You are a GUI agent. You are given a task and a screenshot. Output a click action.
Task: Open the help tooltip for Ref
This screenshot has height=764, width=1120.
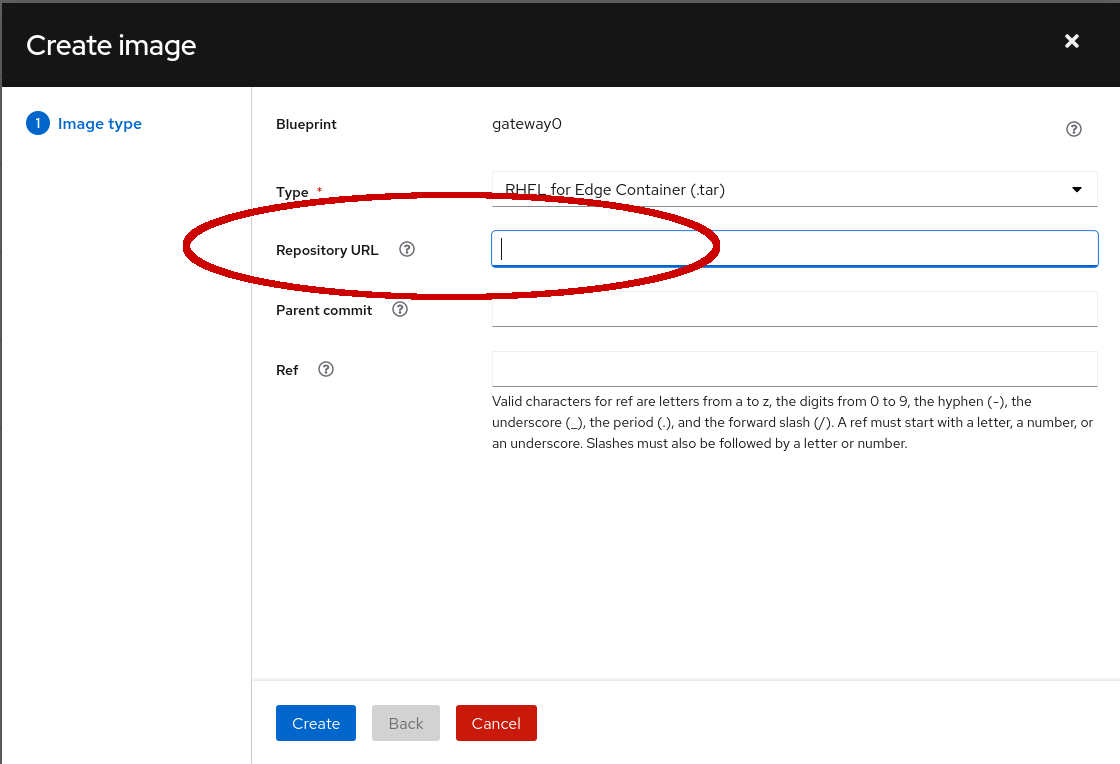[x=326, y=369]
